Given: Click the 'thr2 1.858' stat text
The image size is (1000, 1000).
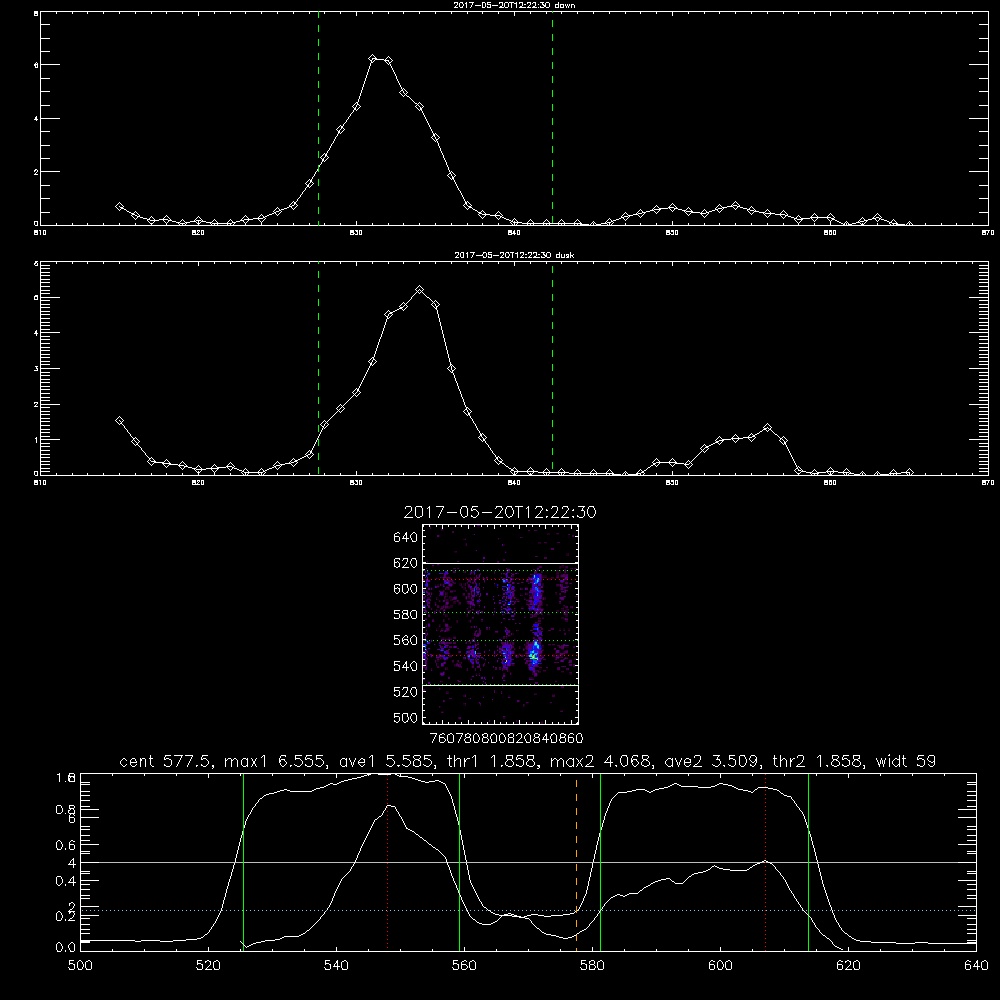Looking at the screenshot, I should 819,761.
